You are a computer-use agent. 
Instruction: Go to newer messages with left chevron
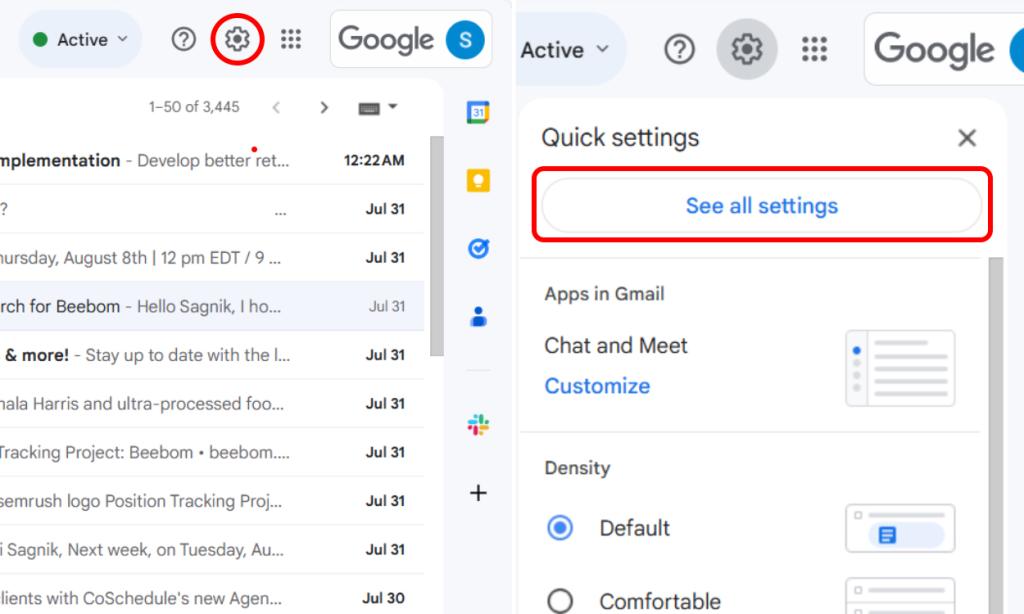[276, 107]
